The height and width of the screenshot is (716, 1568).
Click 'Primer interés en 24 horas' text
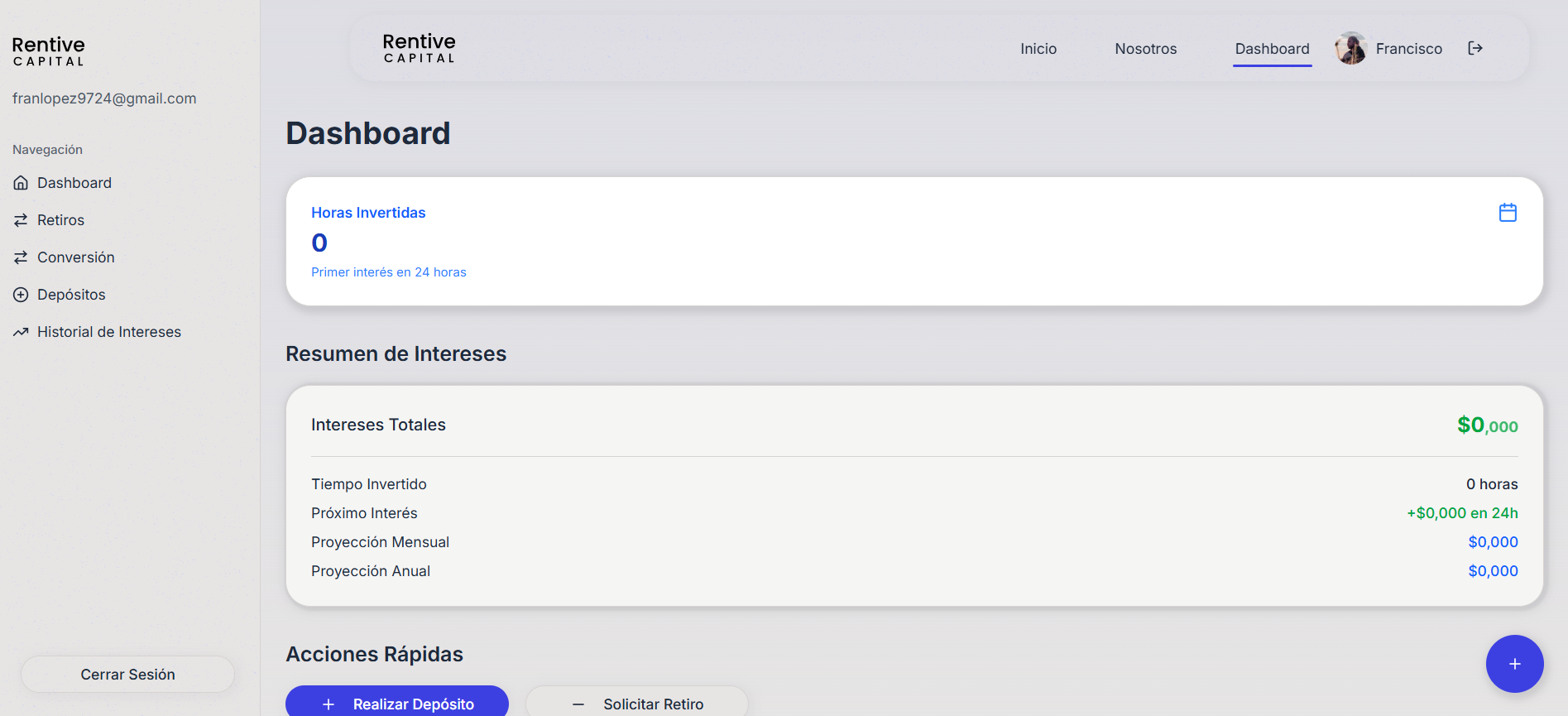tap(388, 272)
